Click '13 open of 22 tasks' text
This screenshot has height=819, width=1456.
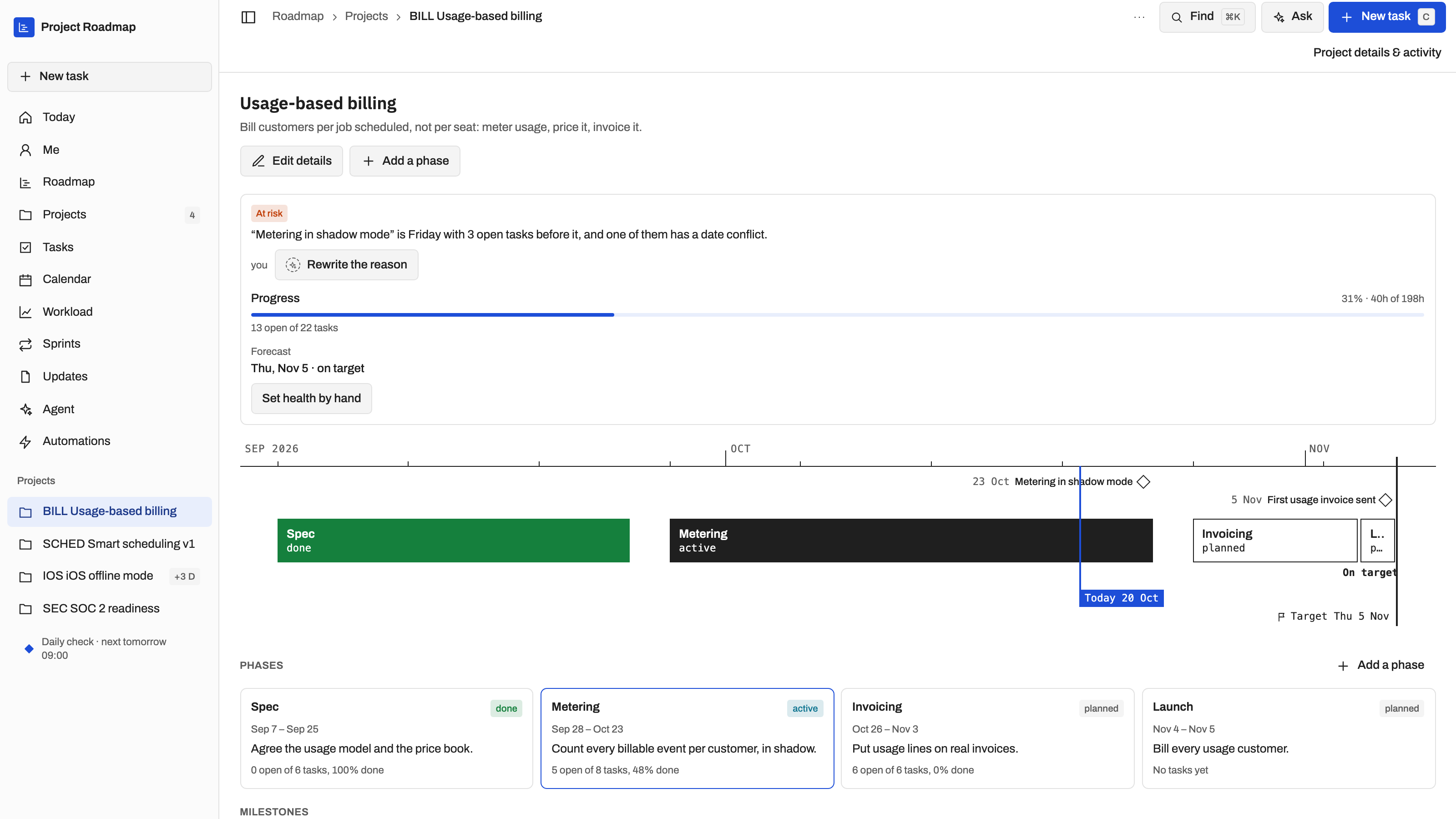click(294, 328)
